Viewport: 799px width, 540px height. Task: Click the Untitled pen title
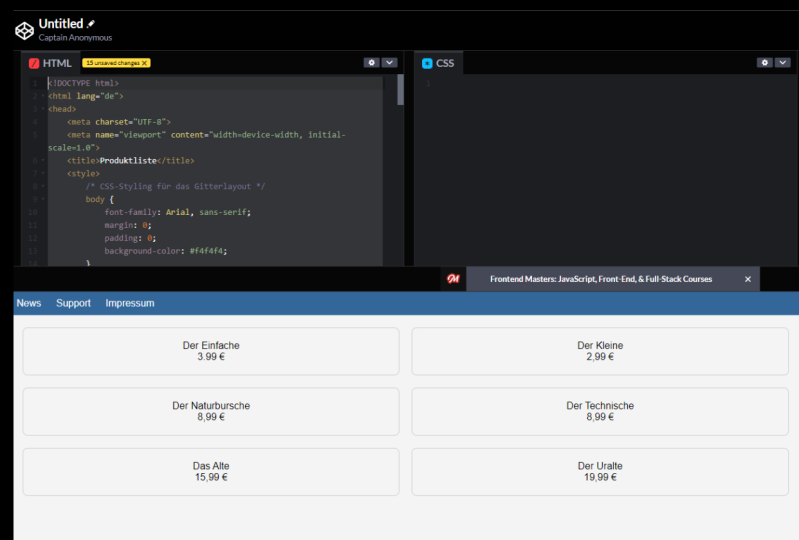click(x=61, y=23)
